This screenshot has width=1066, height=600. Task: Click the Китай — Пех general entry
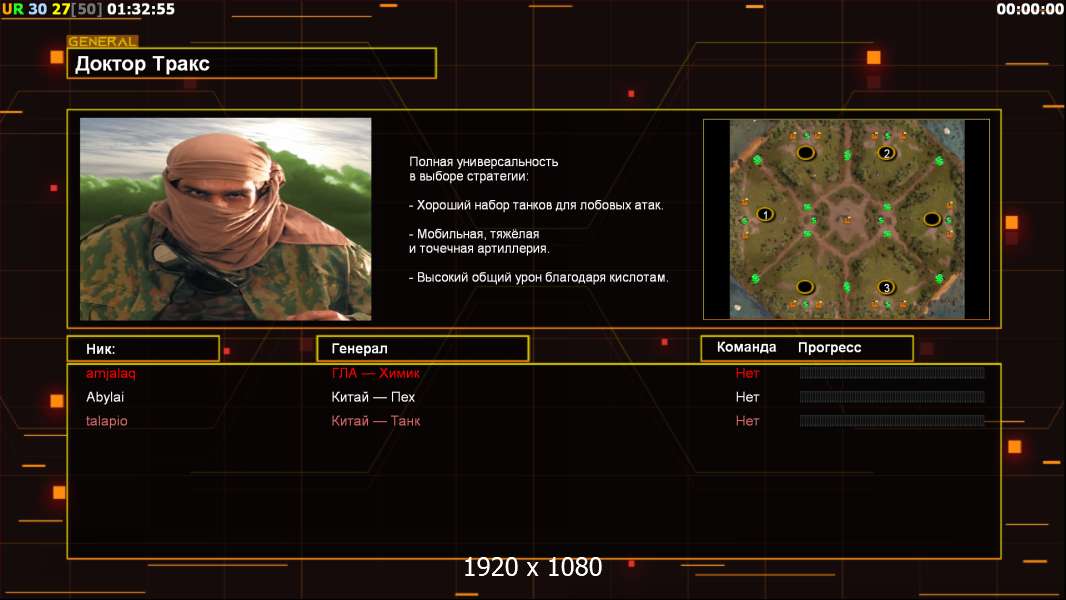pos(373,397)
